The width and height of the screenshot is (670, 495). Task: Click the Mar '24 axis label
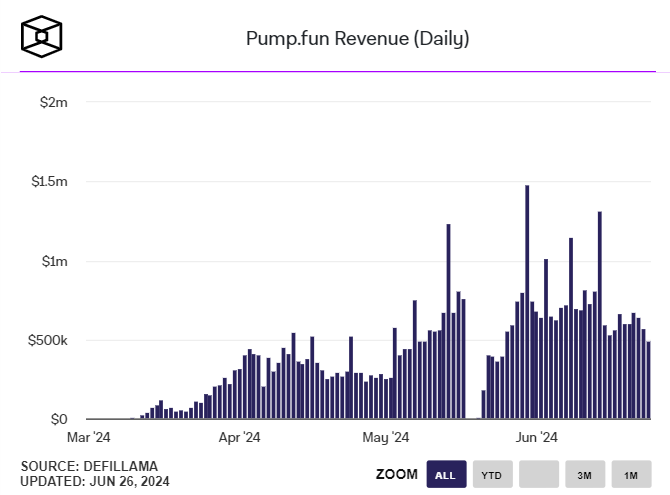[88, 437]
